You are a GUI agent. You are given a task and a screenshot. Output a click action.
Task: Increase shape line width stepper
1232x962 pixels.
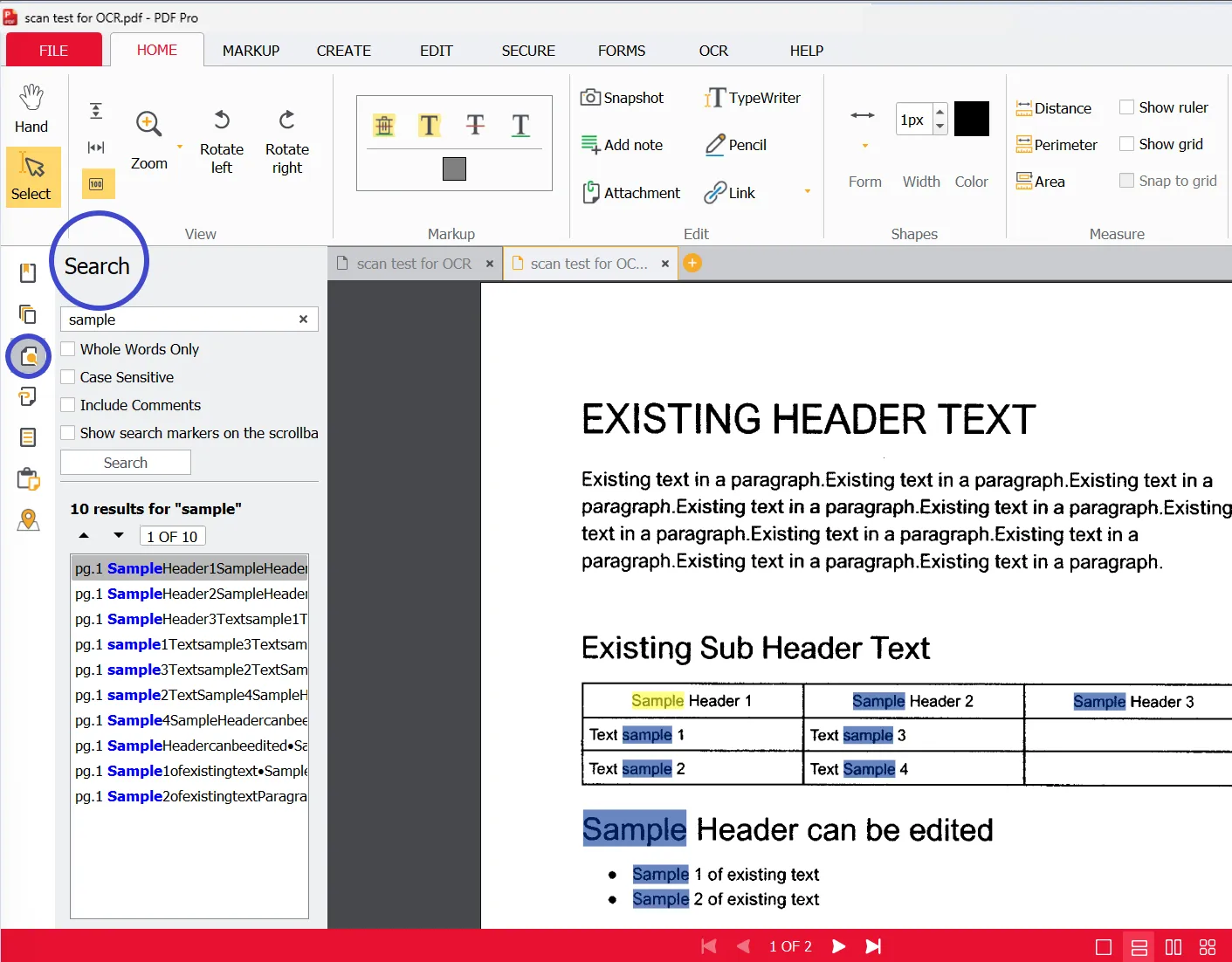(940, 111)
